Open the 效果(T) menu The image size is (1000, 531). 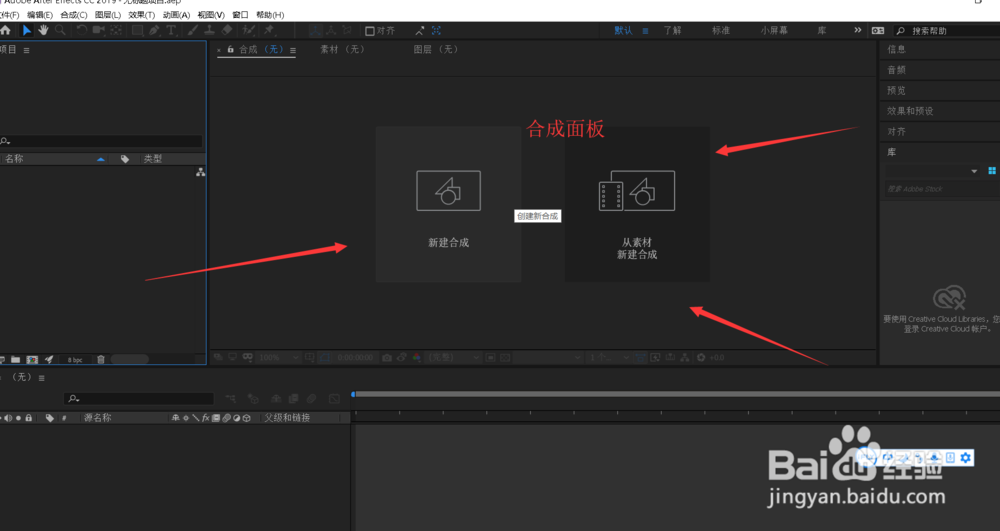tap(142, 15)
